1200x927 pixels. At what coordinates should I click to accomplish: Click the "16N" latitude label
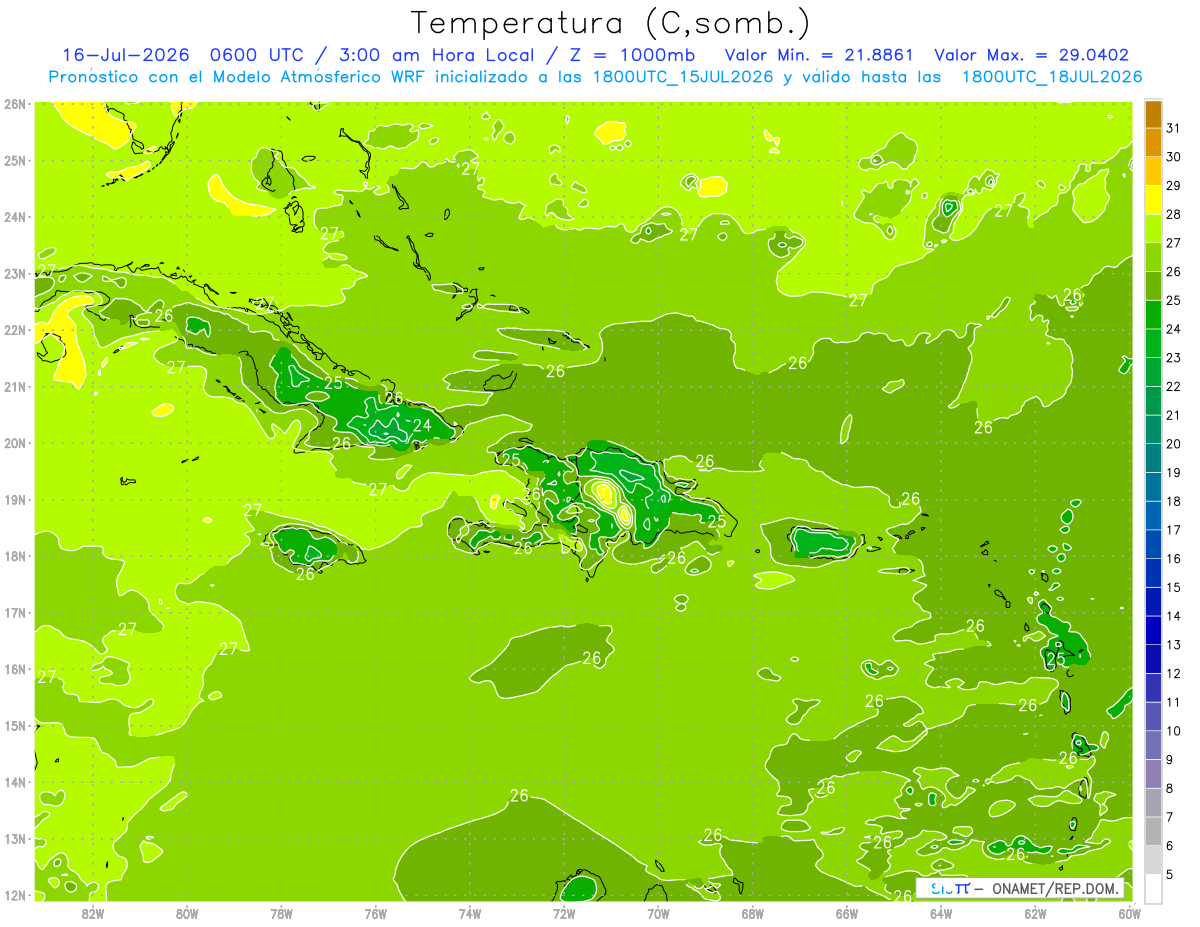pos(14,669)
